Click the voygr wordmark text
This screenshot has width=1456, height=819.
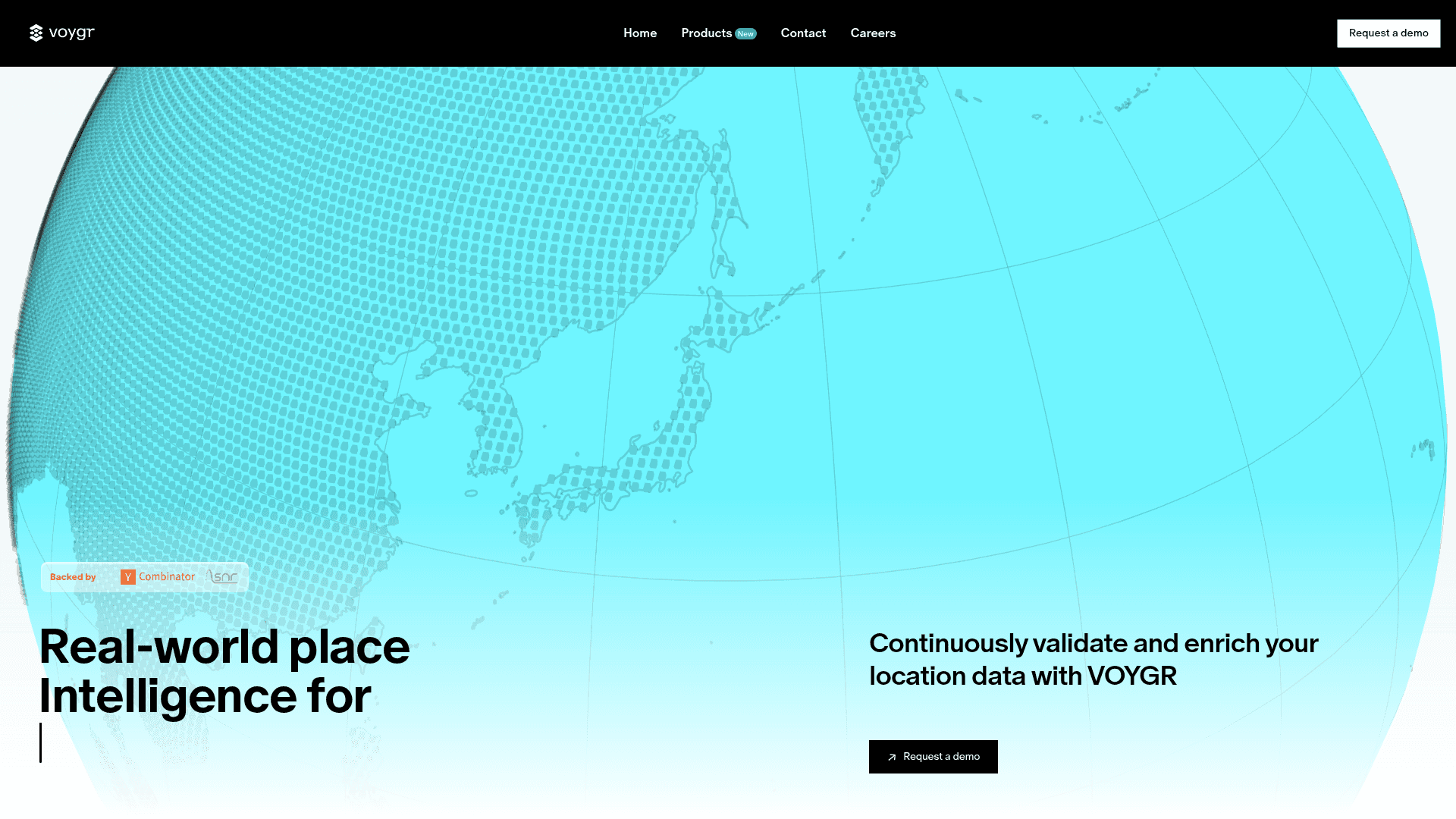[72, 33]
